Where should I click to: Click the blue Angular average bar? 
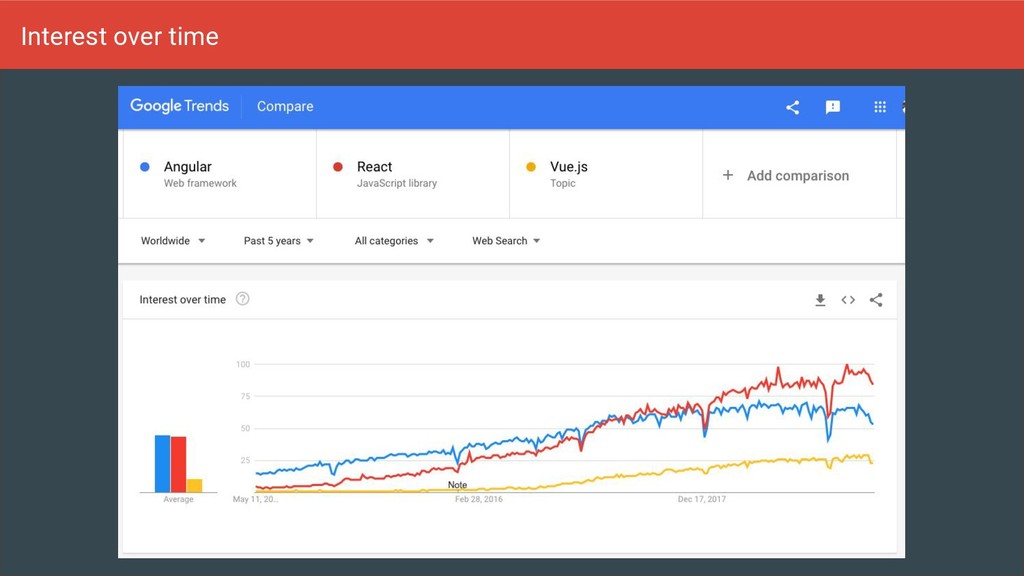[x=162, y=464]
